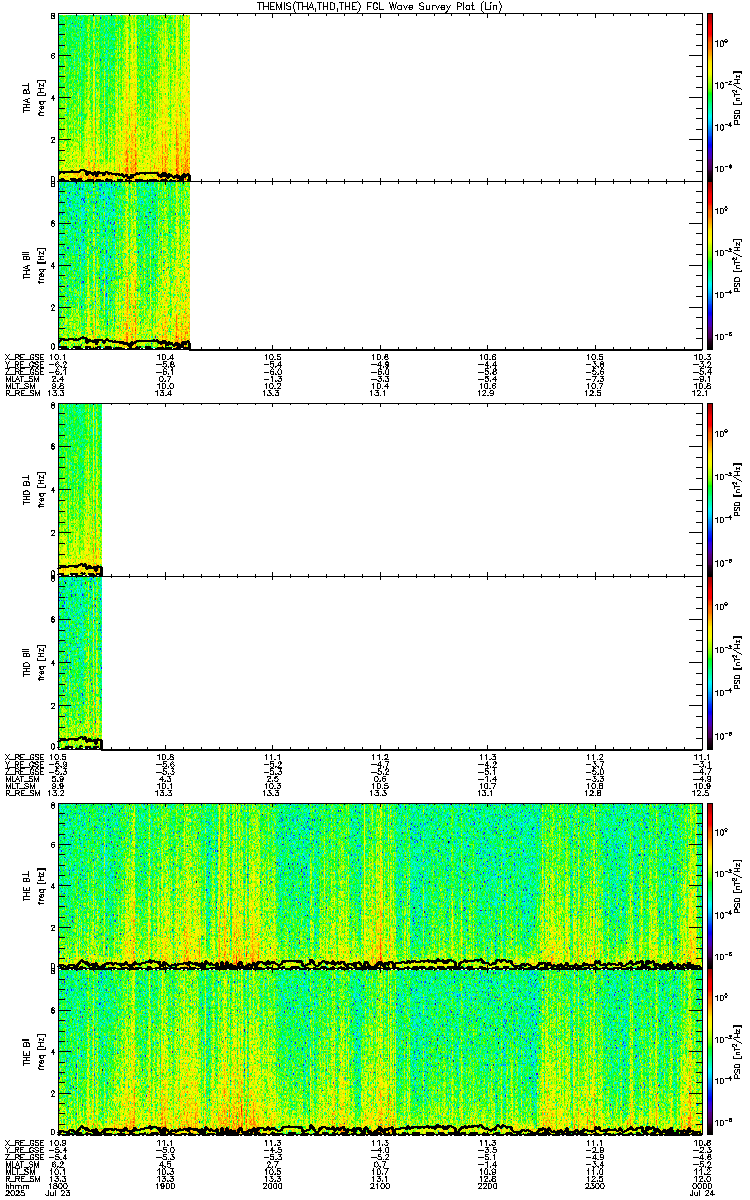Select the THA BII PSD color bar
The width and height of the screenshot is (750, 1200).
[711, 265]
